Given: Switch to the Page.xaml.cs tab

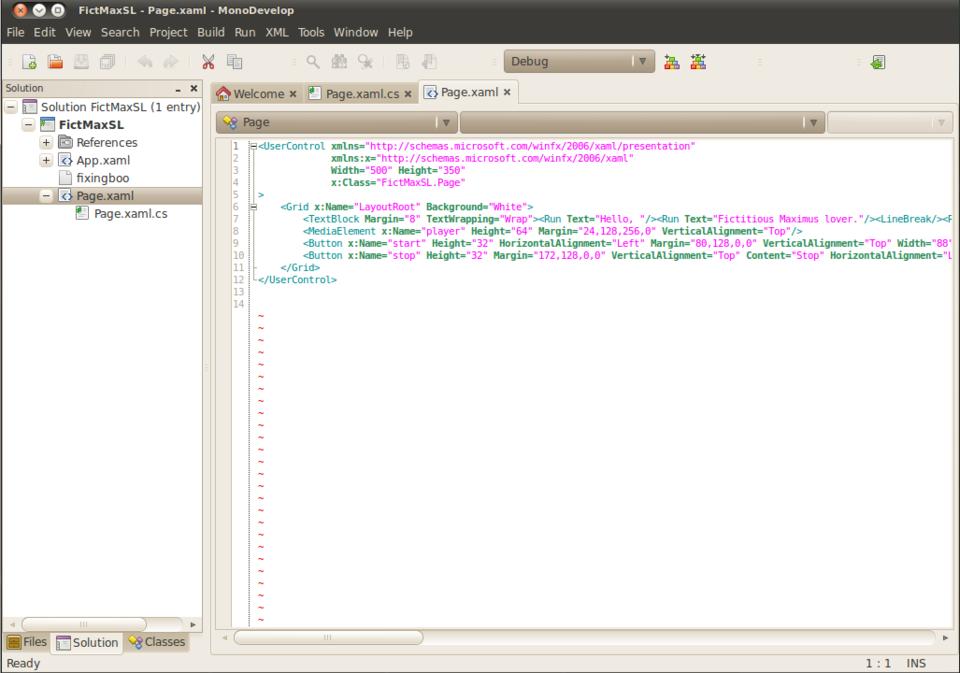Looking at the screenshot, I should pos(362,93).
